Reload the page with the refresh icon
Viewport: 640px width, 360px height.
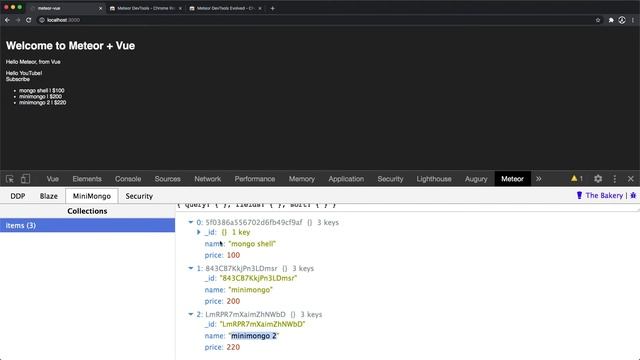coord(29,20)
